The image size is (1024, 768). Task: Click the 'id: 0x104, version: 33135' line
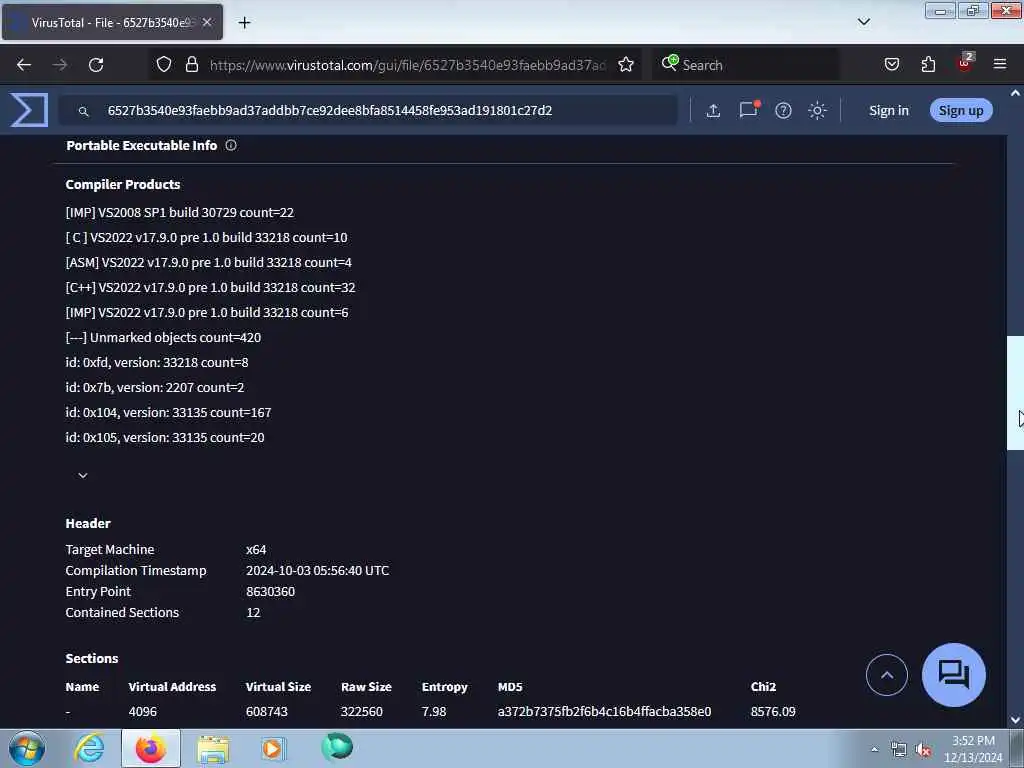point(168,412)
